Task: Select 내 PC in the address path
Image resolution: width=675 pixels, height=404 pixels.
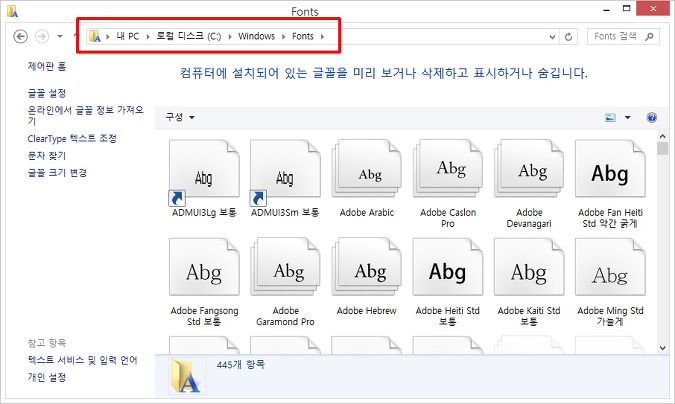Action: click(x=128, y=36)
